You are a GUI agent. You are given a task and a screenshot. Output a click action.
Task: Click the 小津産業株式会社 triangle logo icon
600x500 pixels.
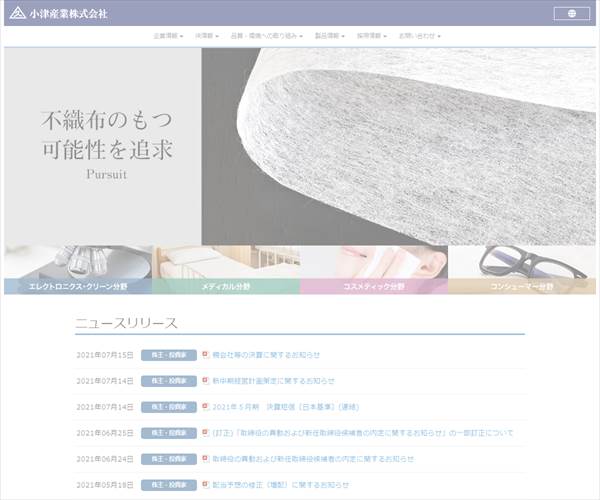click(18, 13)
